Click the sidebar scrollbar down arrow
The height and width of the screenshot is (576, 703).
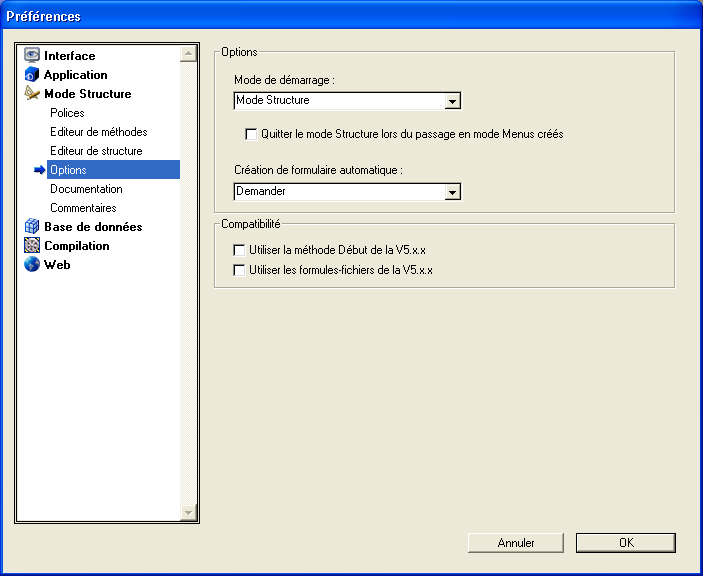tap(188, 512)
